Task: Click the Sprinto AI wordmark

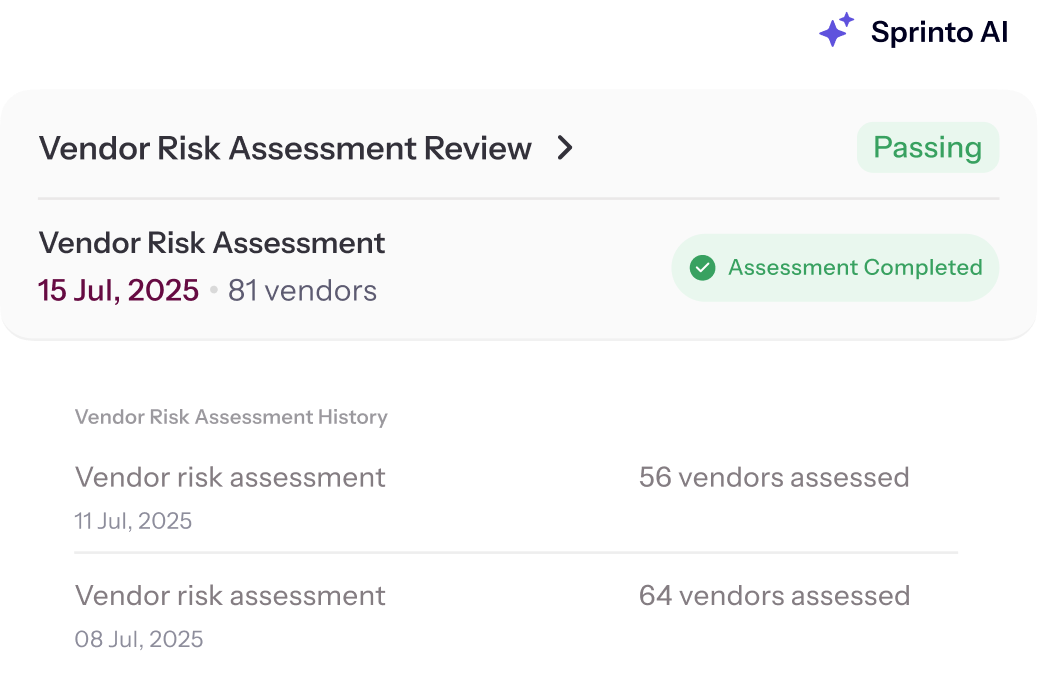Action: pyautogui.click(x=938, y=31)
